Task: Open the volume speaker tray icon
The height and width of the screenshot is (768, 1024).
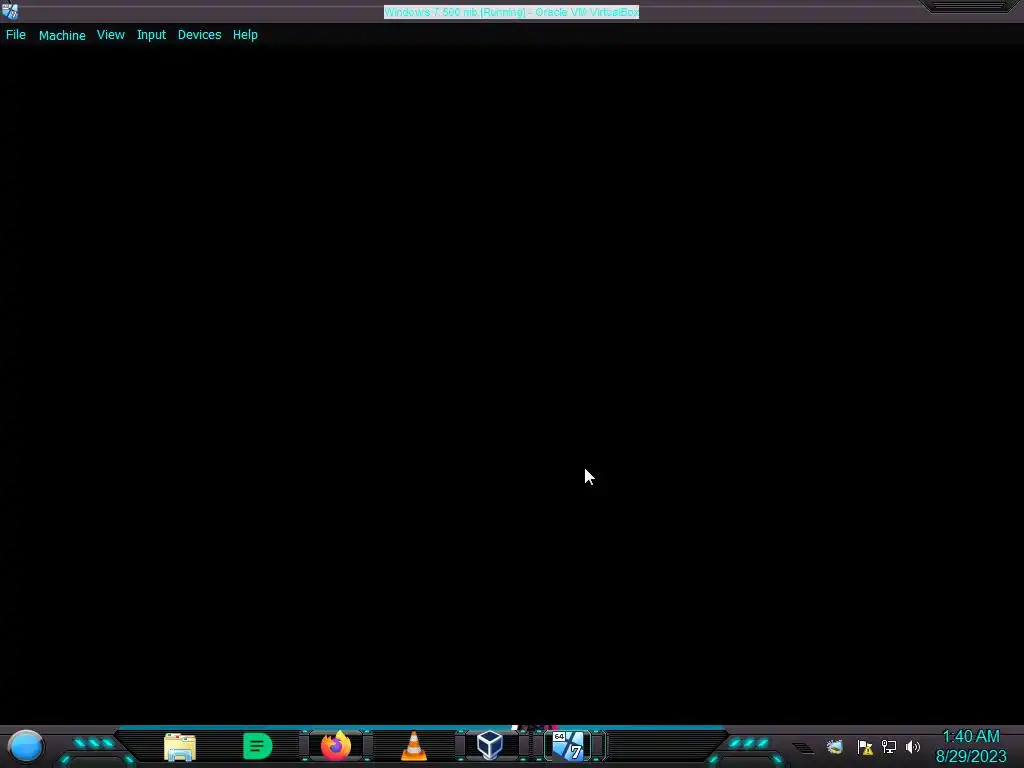Action: [x=913, y=746]
